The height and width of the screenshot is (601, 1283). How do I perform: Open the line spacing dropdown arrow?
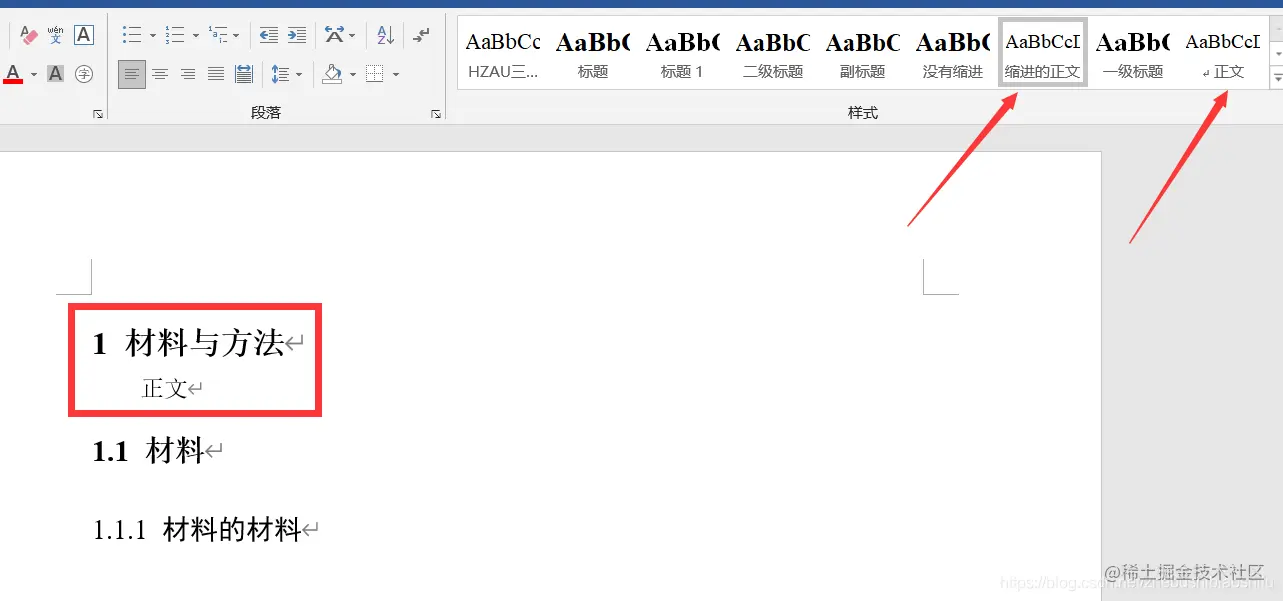[299, 74]
